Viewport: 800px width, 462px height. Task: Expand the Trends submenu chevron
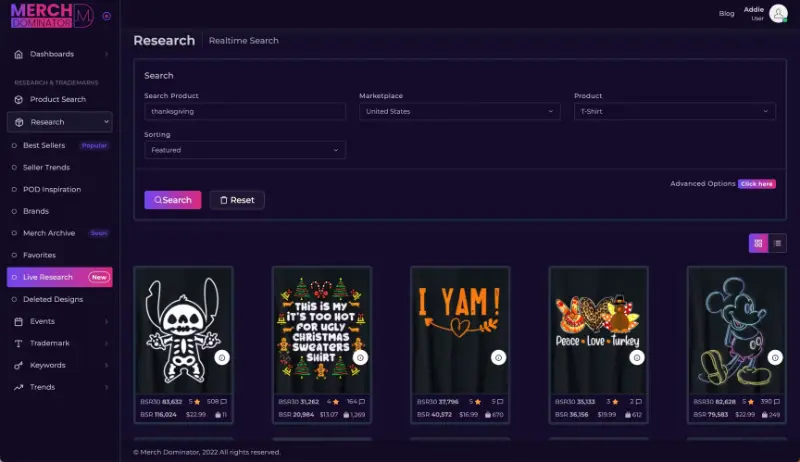tap(106, 387)
